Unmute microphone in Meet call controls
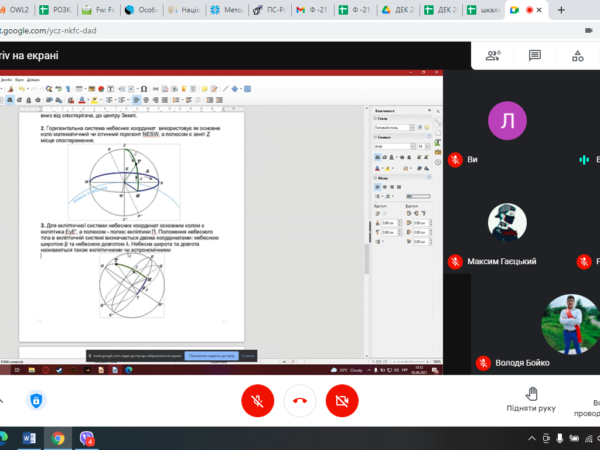Screen dimensions: 600x450 click(258, 400)
